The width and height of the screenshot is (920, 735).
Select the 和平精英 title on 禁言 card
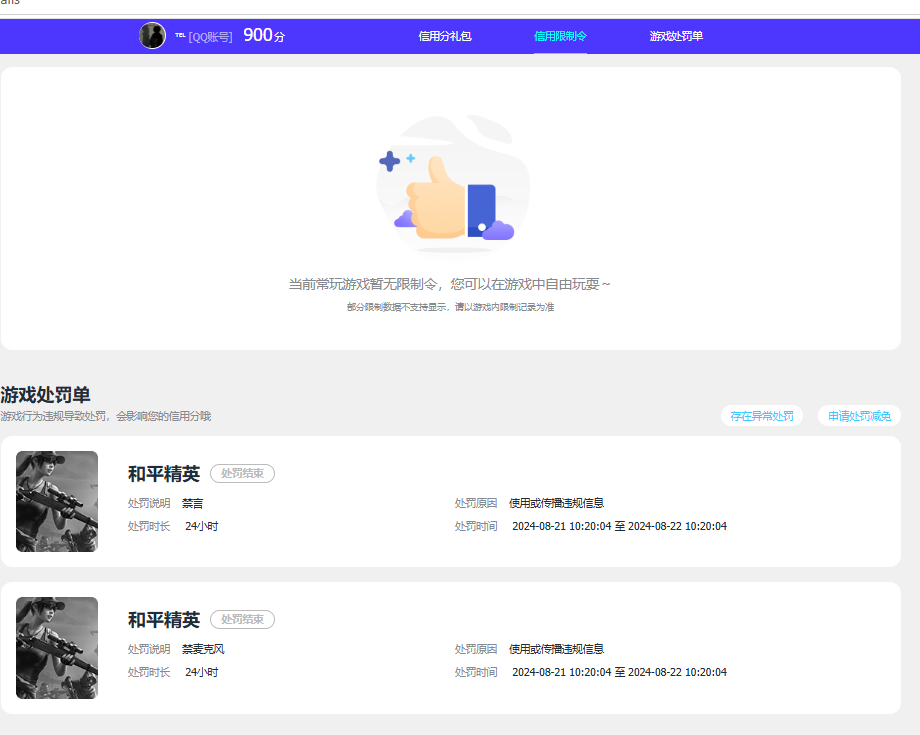[164, 474]
